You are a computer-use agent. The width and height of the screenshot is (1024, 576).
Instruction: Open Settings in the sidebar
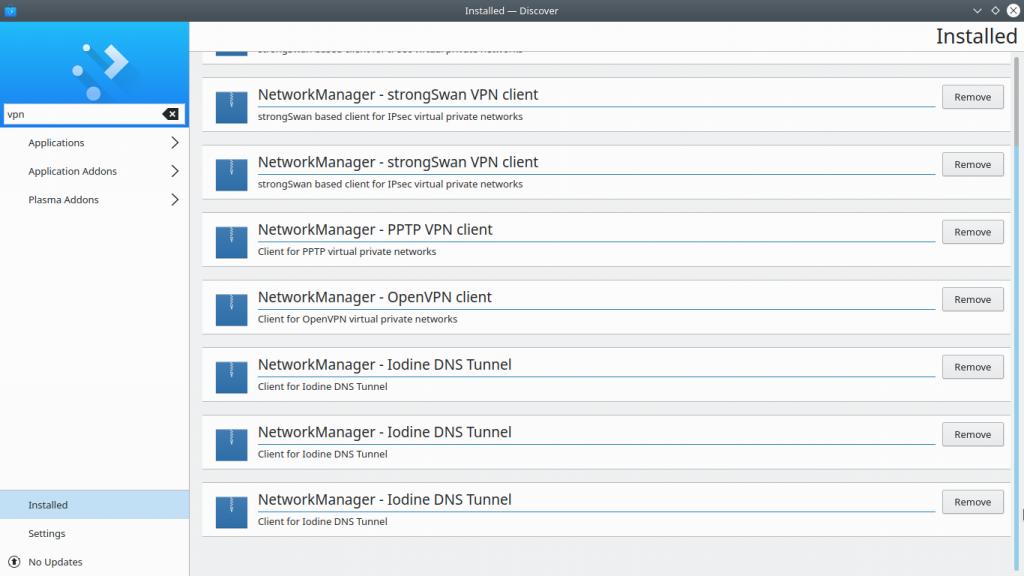click(x=47, y=534)
